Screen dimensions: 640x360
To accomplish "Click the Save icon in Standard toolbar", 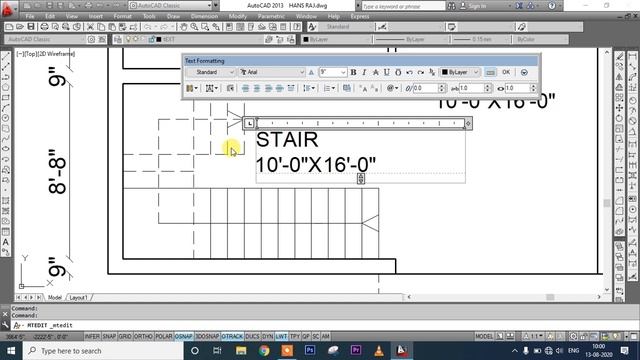I will click(31, 27).
